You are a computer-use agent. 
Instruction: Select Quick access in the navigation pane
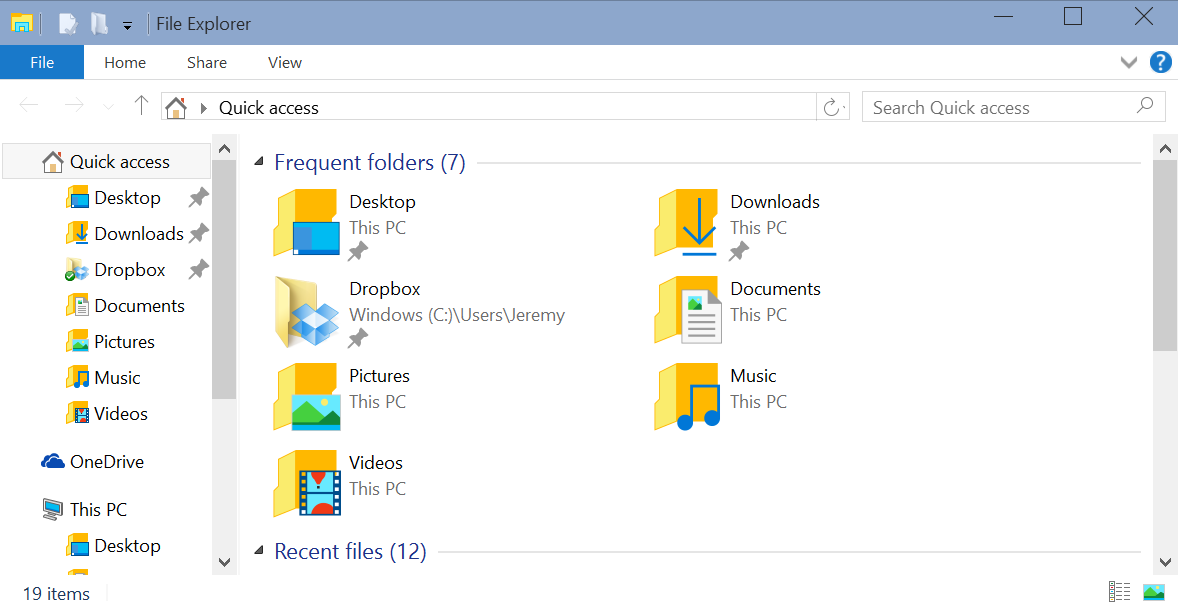(x=107, y=162)
